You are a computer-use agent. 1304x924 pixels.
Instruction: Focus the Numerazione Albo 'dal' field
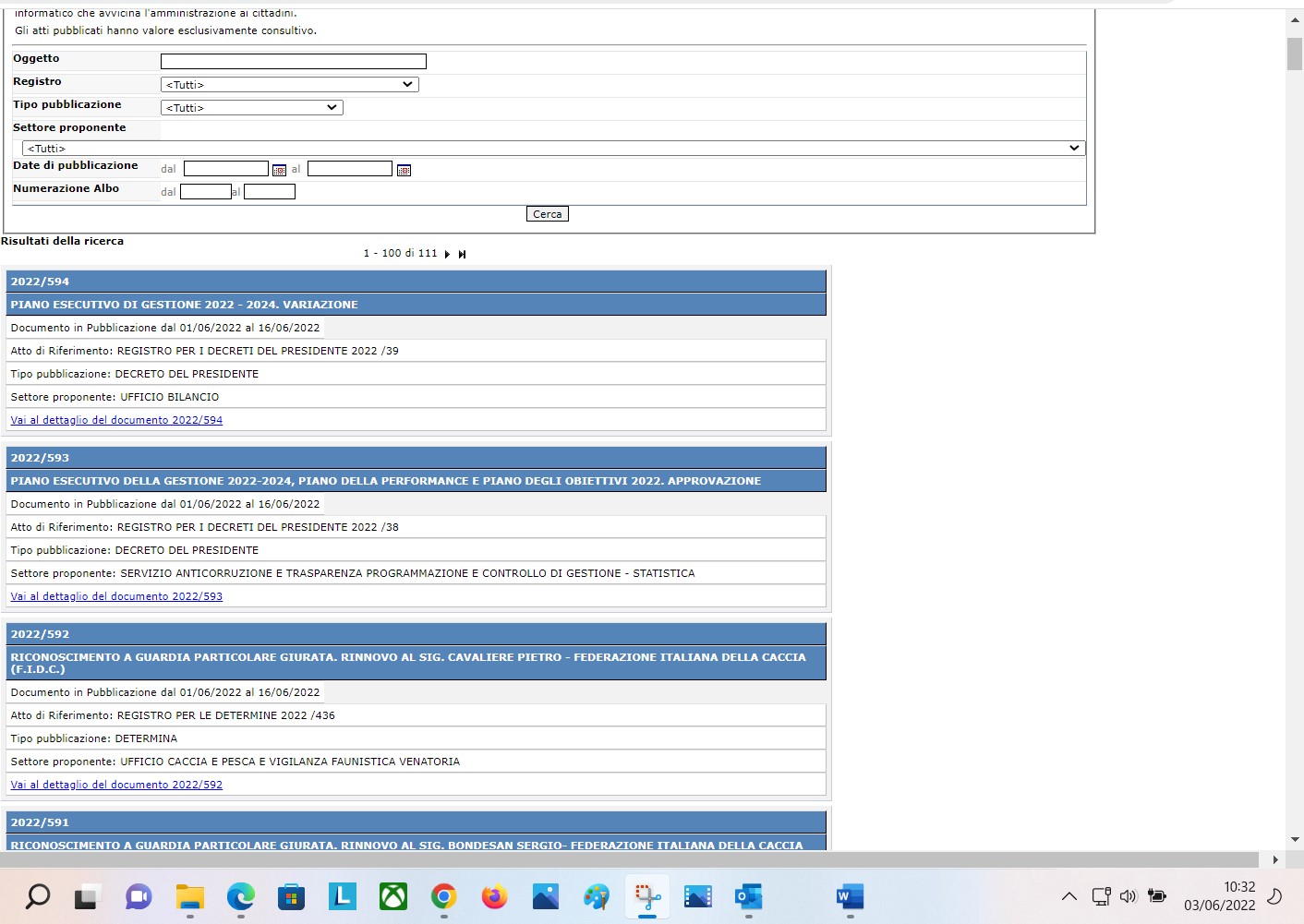(205, 192)
